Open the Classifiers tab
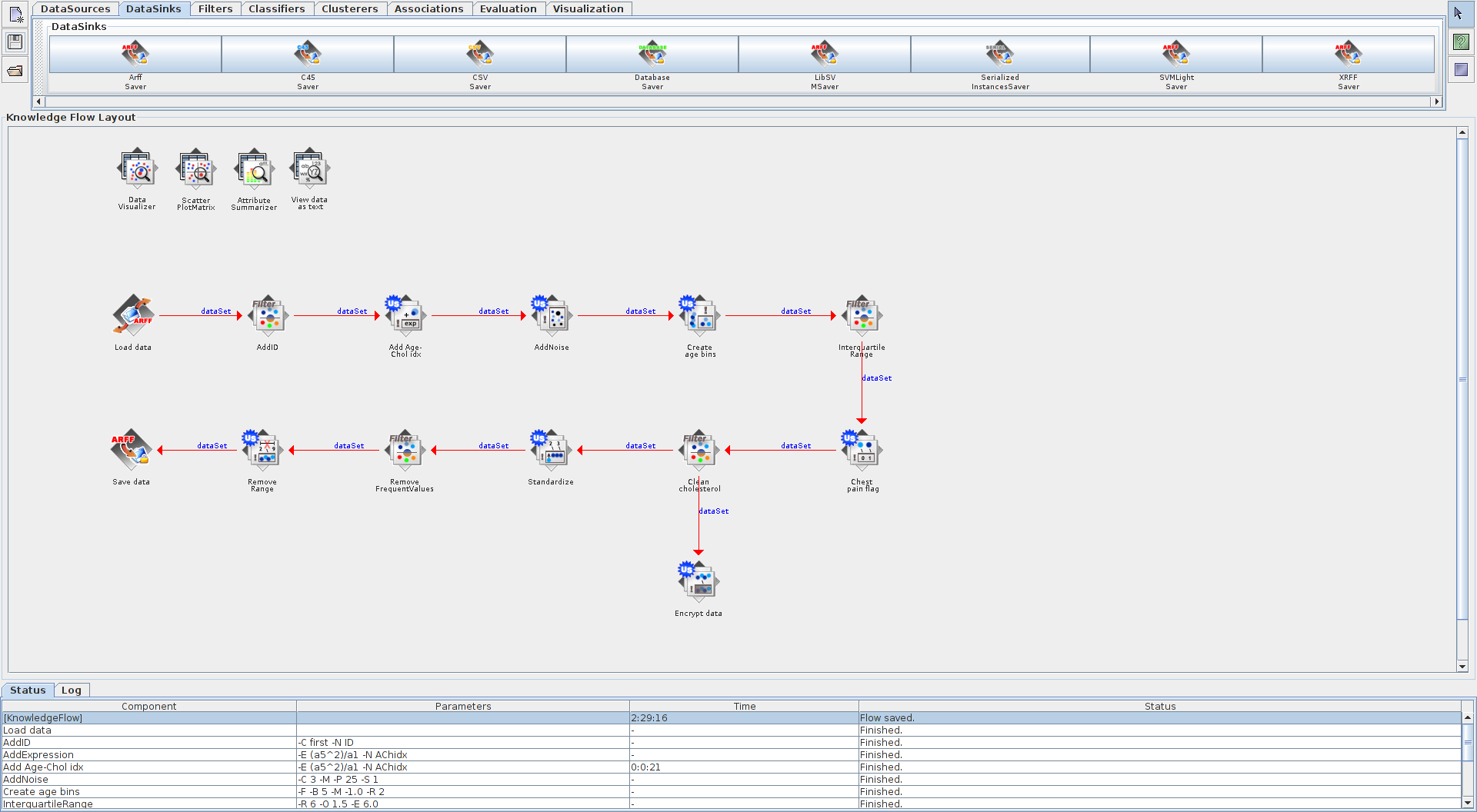Image resolution: width=1477 pixels, height=812 pixels. coord(276,8)
